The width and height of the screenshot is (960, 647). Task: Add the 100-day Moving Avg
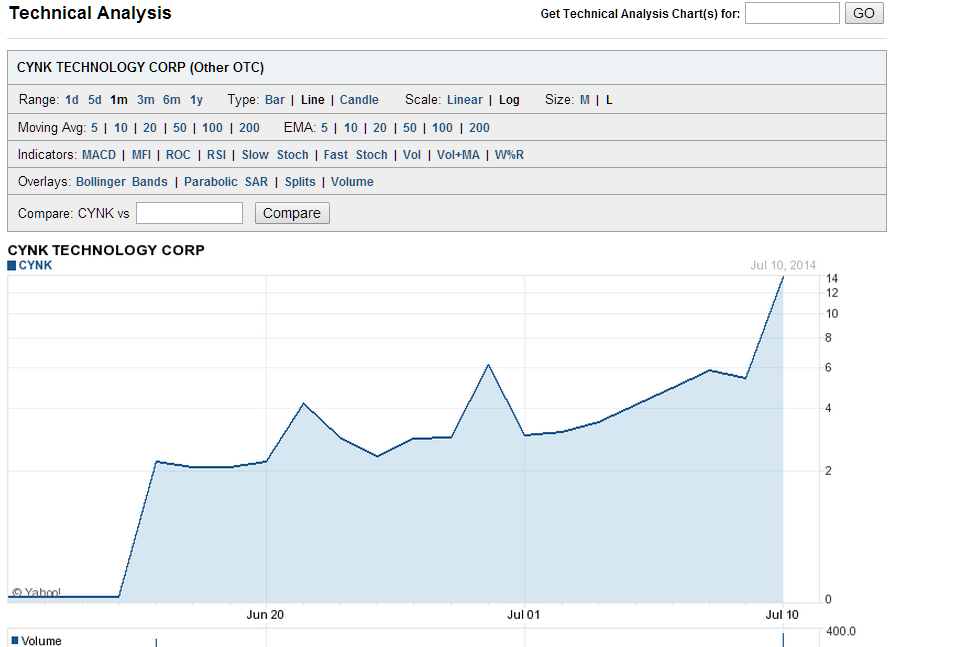(212, 128)
